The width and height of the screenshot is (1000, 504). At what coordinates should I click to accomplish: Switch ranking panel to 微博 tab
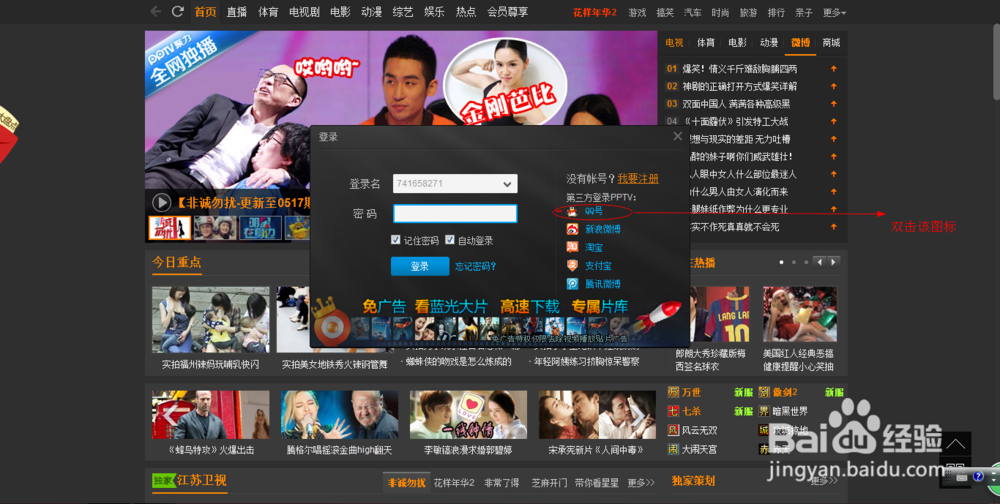800,43
